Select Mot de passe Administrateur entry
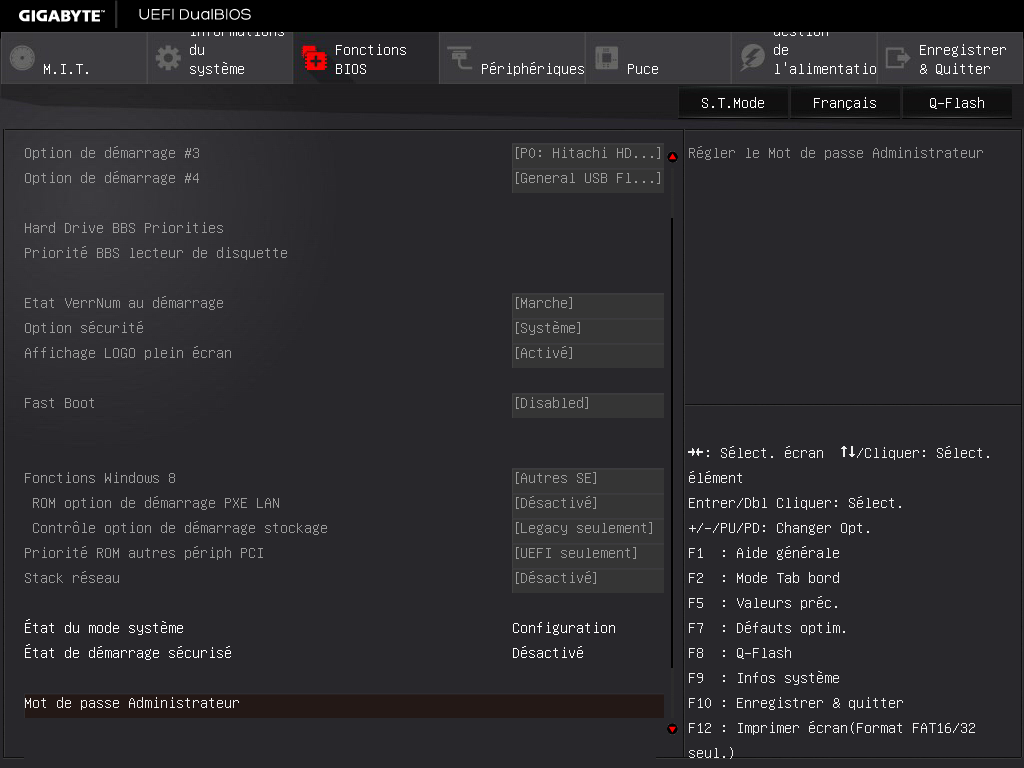Viewport: 1024px width, 768px height. [x=344, y=704]
